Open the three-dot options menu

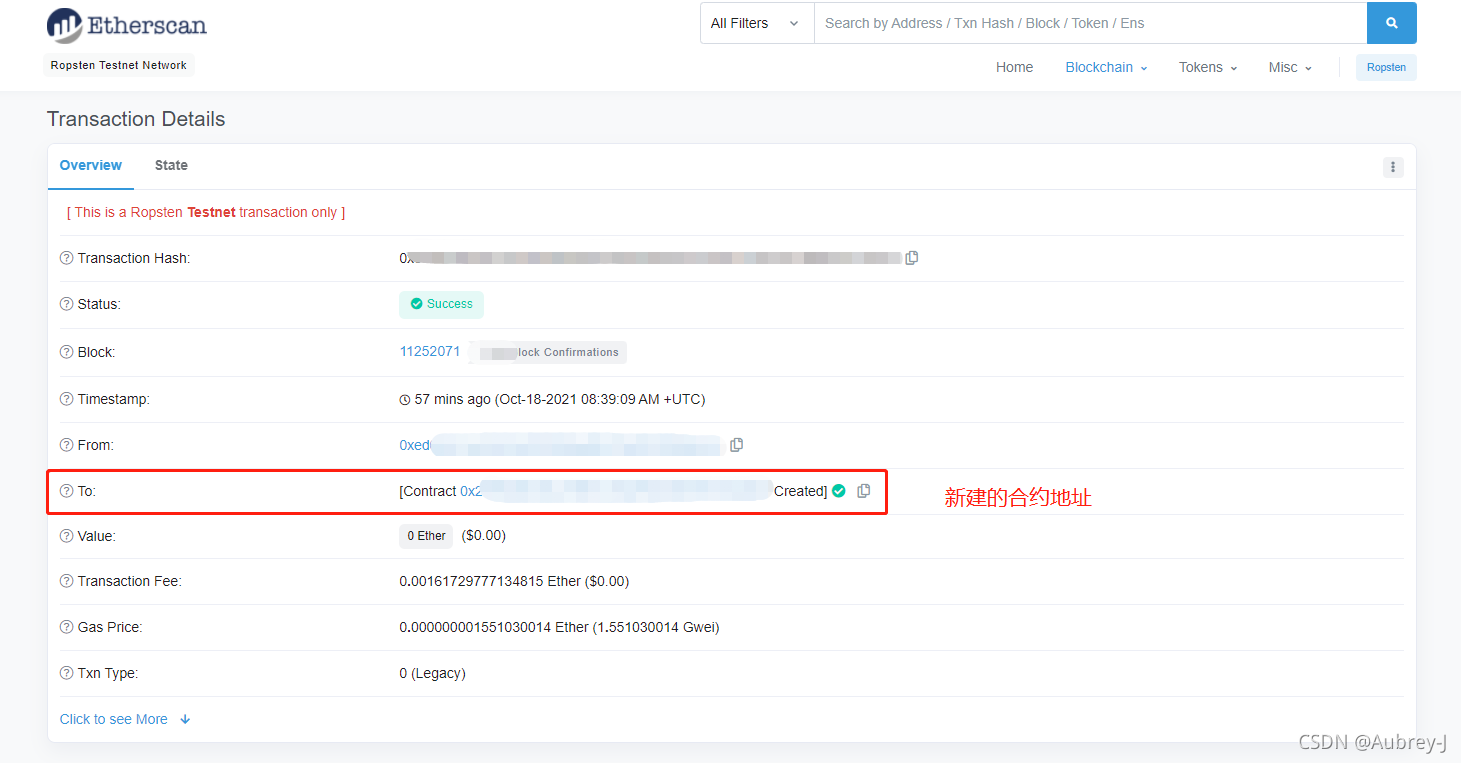(1393, 167)
